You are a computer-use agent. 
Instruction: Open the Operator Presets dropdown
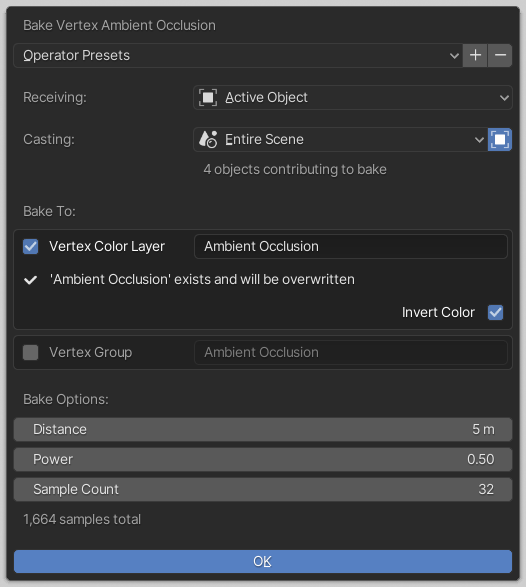[238, 55]
